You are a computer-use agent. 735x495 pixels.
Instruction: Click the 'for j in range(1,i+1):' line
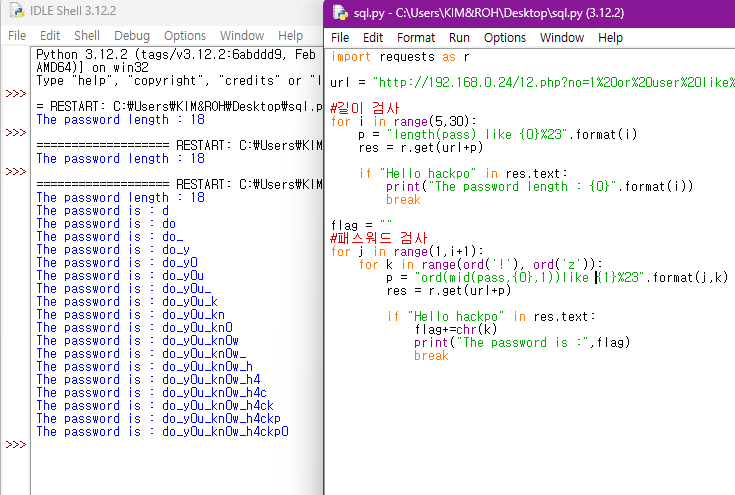(x=407, y=252)
